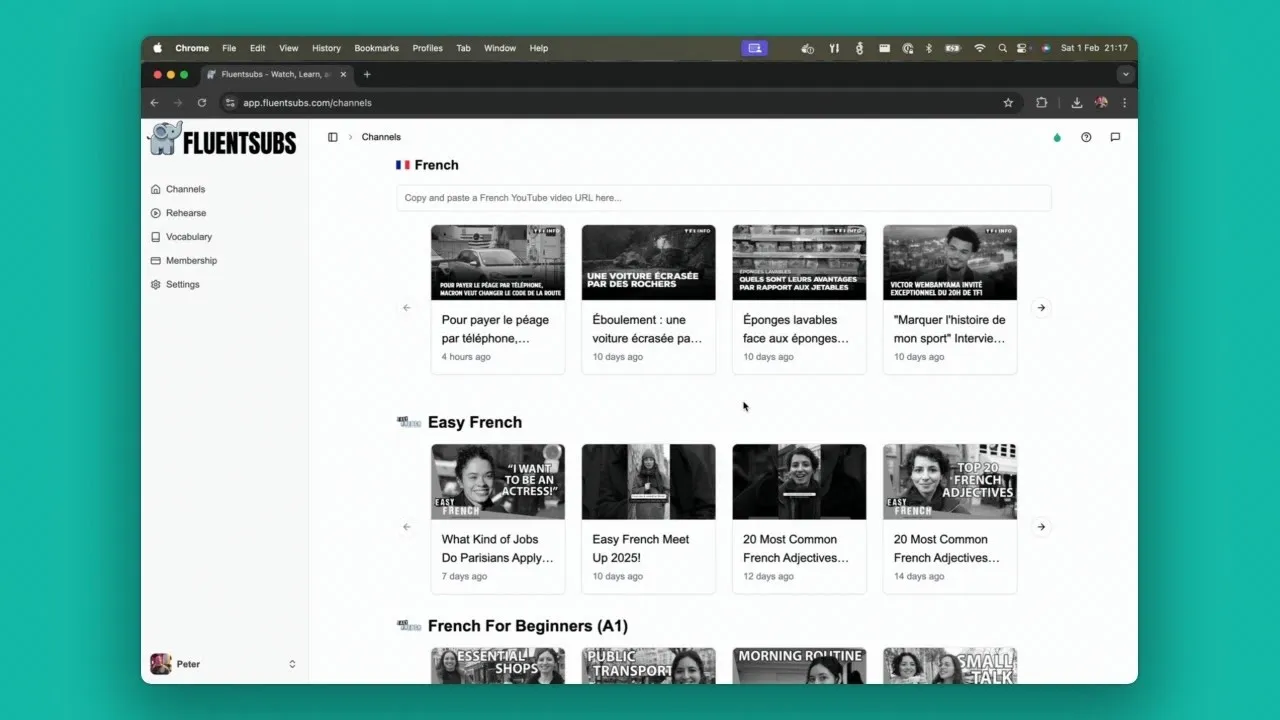
Task: Open the Apple menu
Action: click(157, 48)
